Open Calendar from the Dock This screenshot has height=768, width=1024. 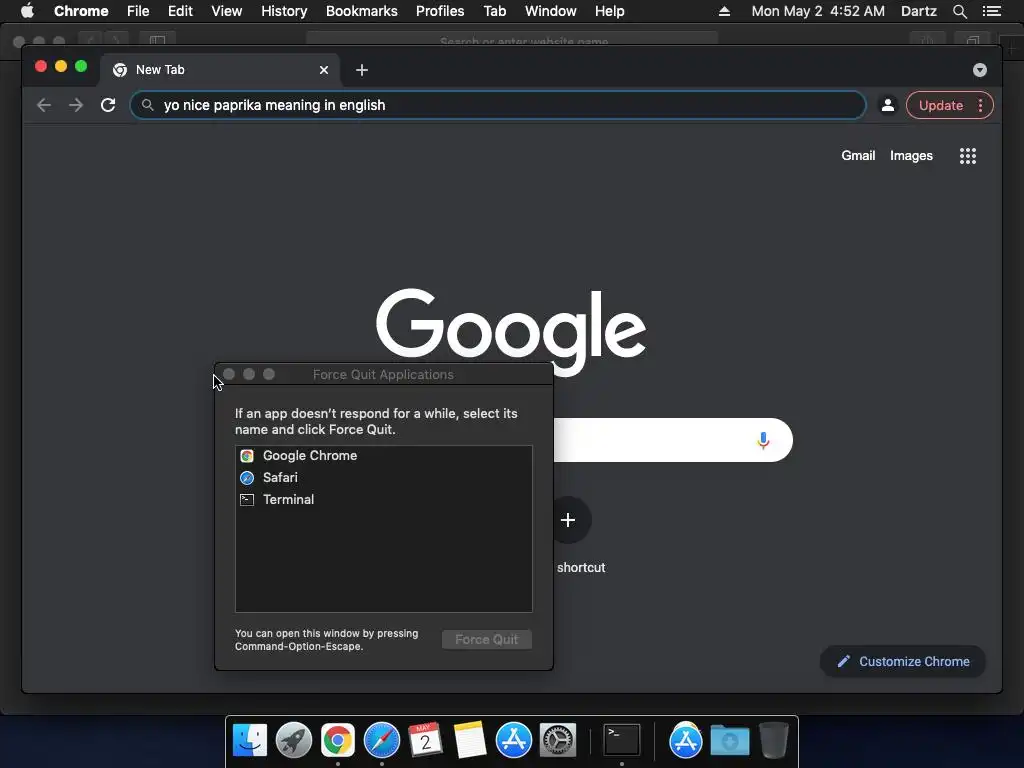425,741
